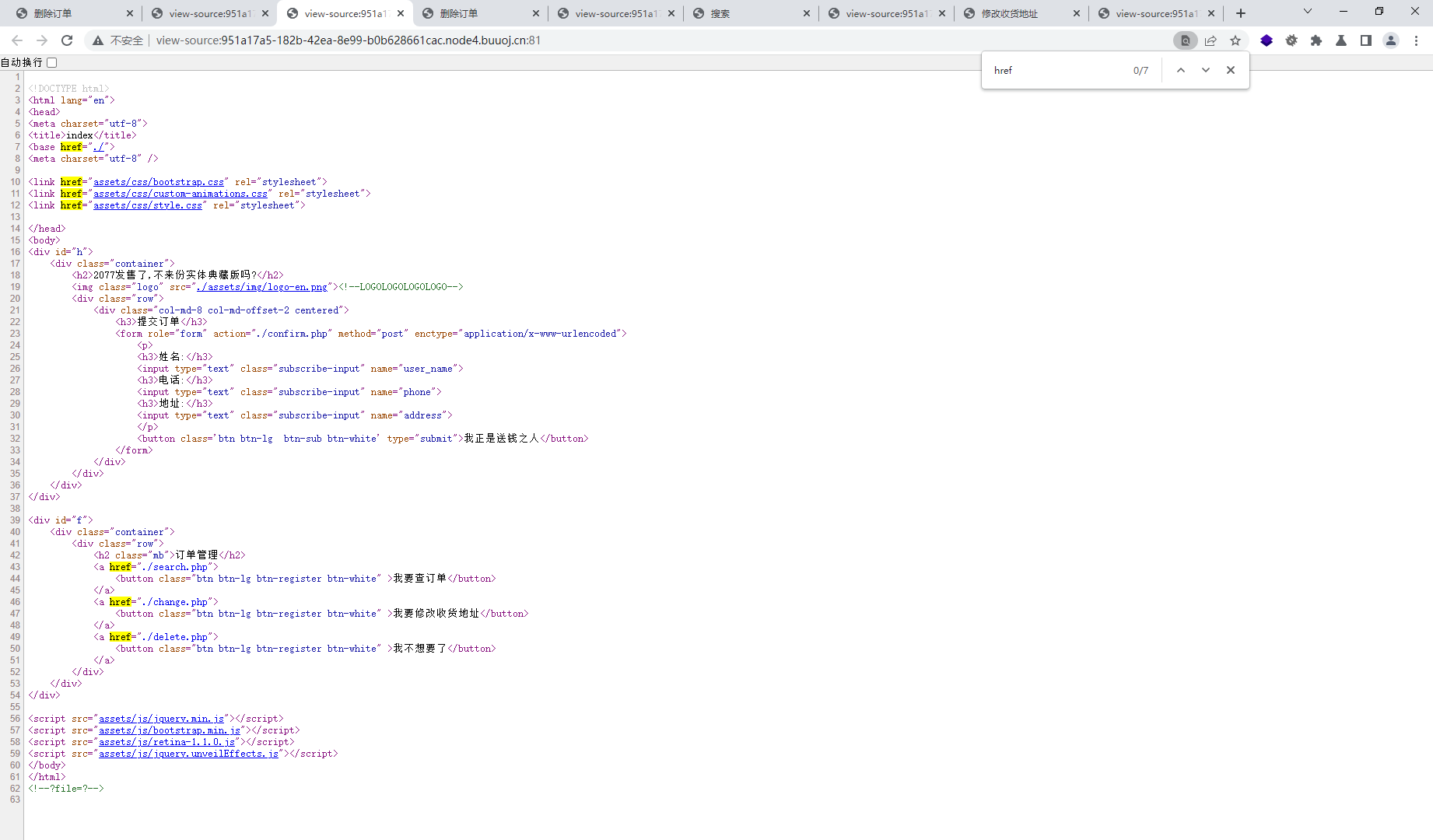Image resolution: width=1433 pixels, height=840 pixels.
Task: Open the assets/js/jquery.min.js link
Action: tap(161, 719)
